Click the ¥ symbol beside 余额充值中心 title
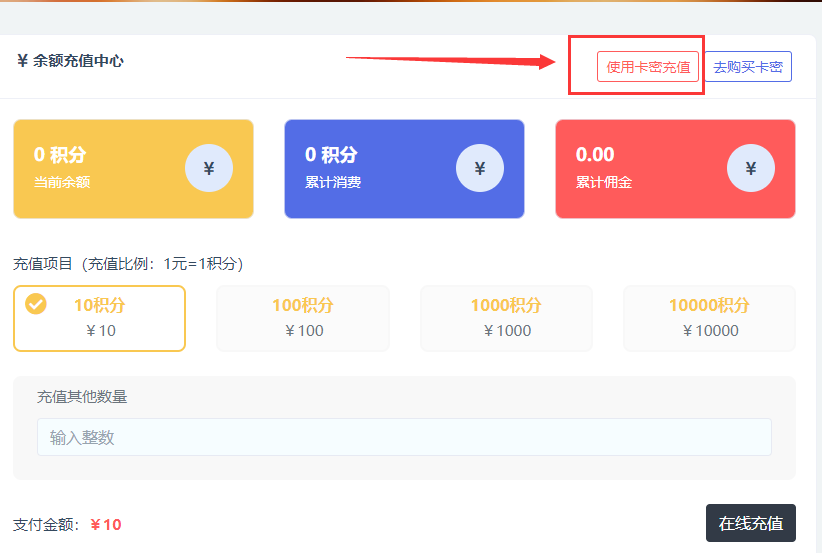 point(22,61)
